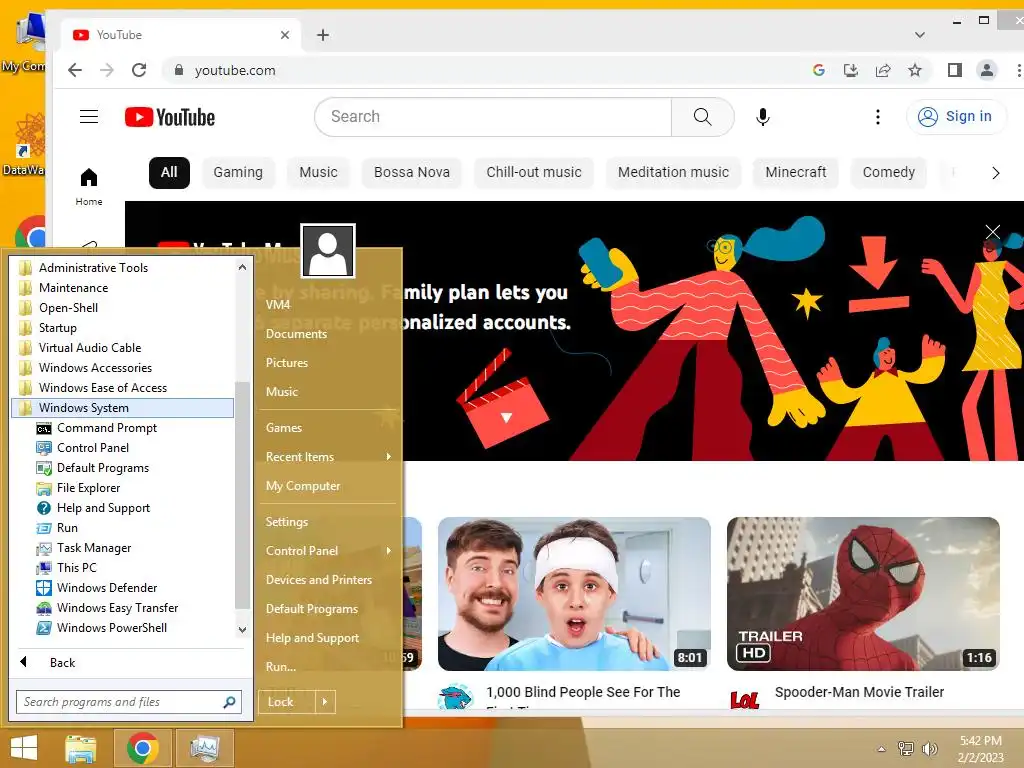Click Settings in the start menu
Image resolution: width=1024 pixels, height=768 pixels.
[287, 522]
